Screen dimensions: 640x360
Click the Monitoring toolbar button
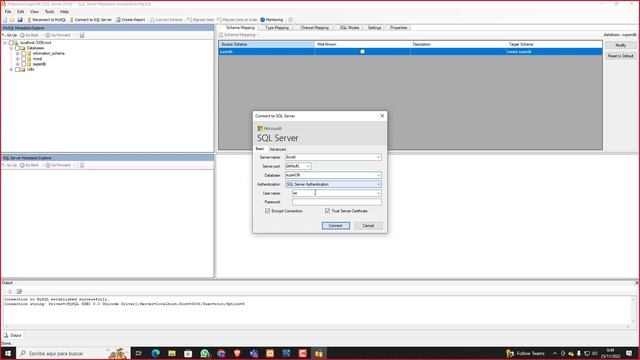pyautogui.click(x=271, y=20)
